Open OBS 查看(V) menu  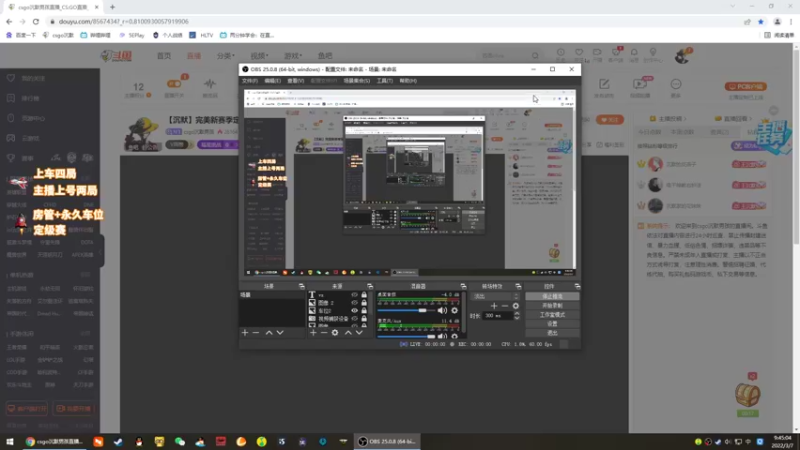point(295,81)
